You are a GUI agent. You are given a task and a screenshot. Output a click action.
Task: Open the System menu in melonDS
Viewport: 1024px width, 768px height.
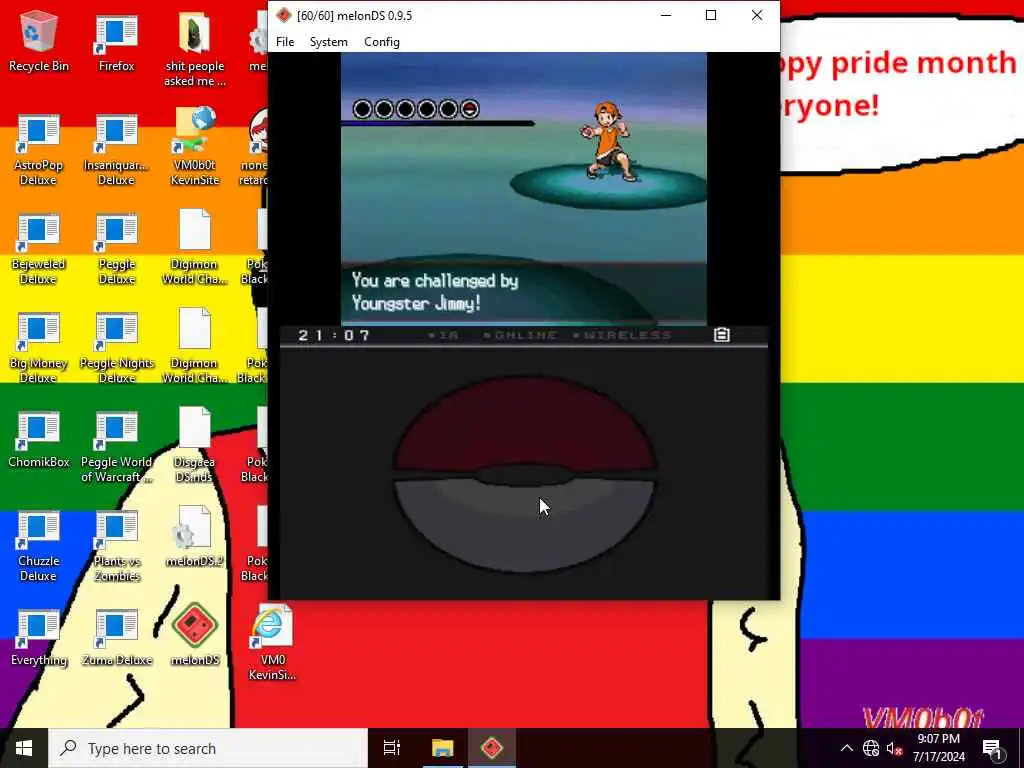click(328, 42)
